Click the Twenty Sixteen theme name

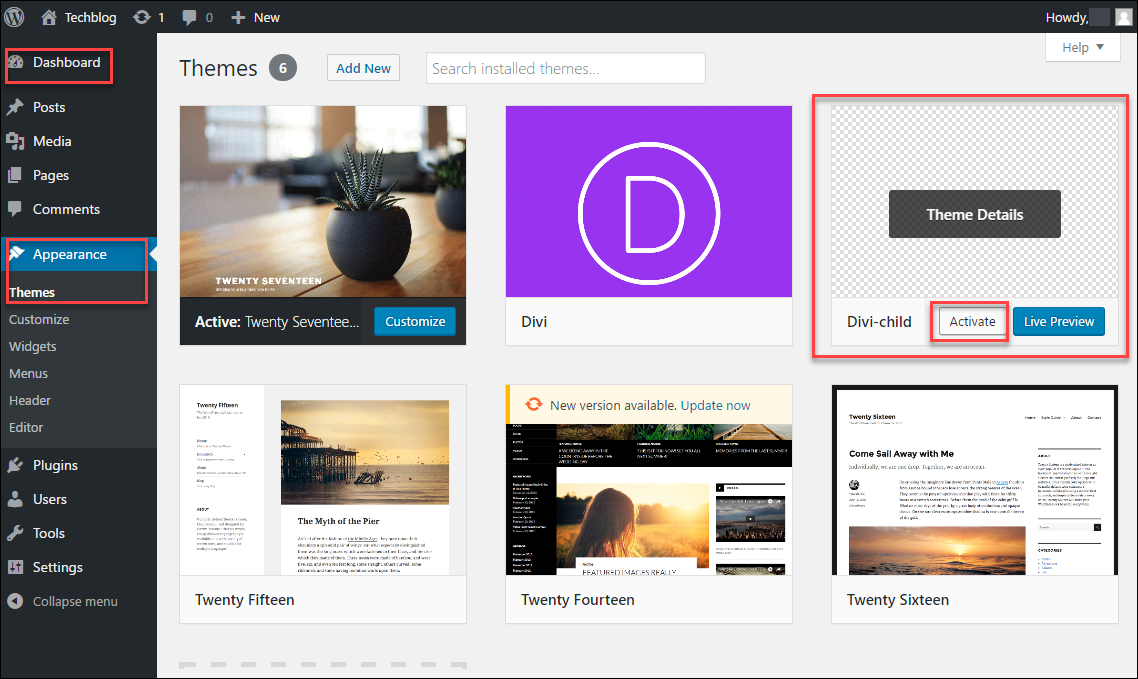pos(898,600)
